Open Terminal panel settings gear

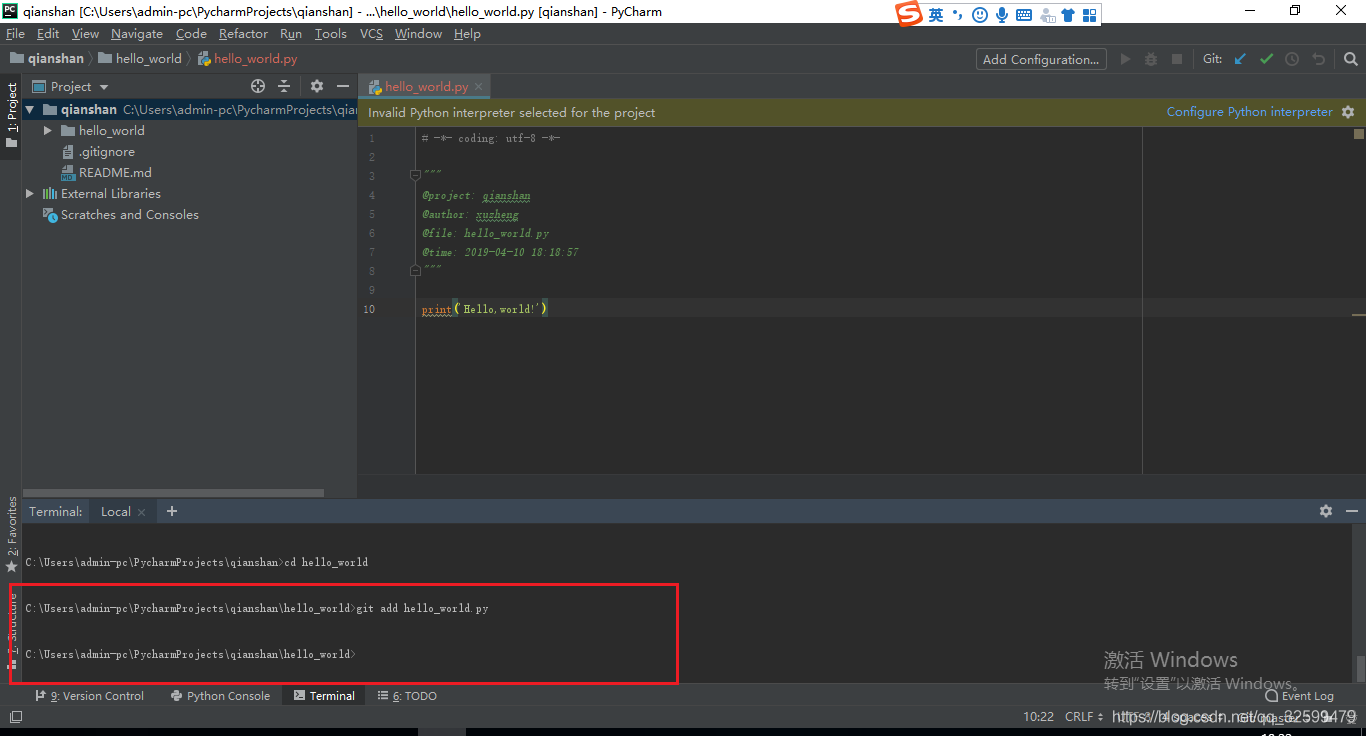(x=1326, y=511)
